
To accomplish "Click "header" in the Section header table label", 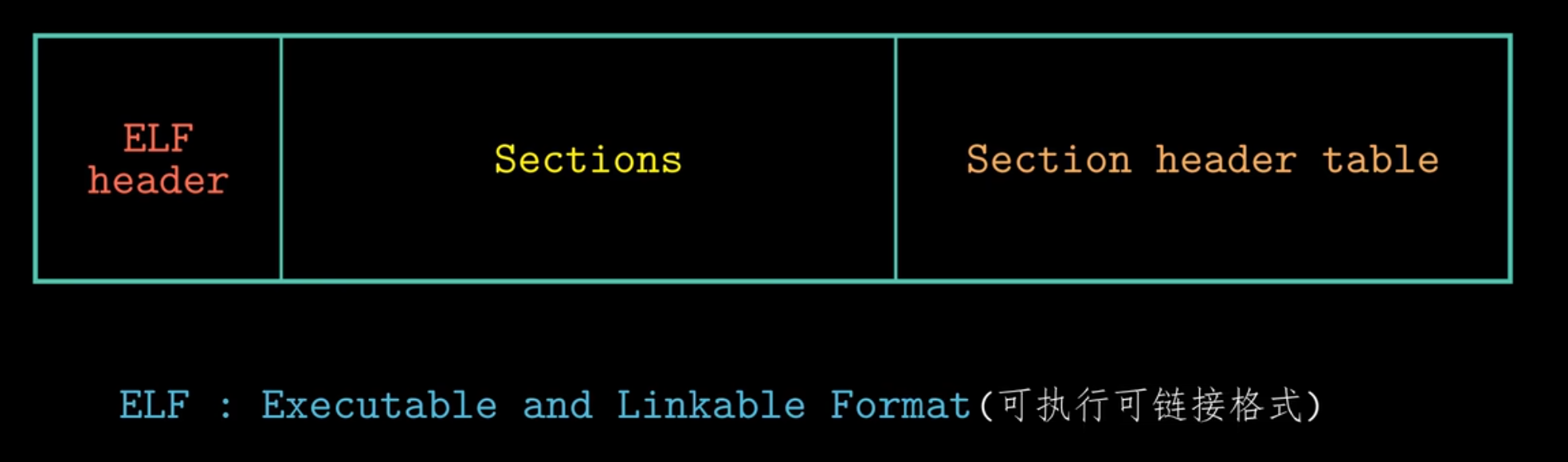I will pos(1225,159).
